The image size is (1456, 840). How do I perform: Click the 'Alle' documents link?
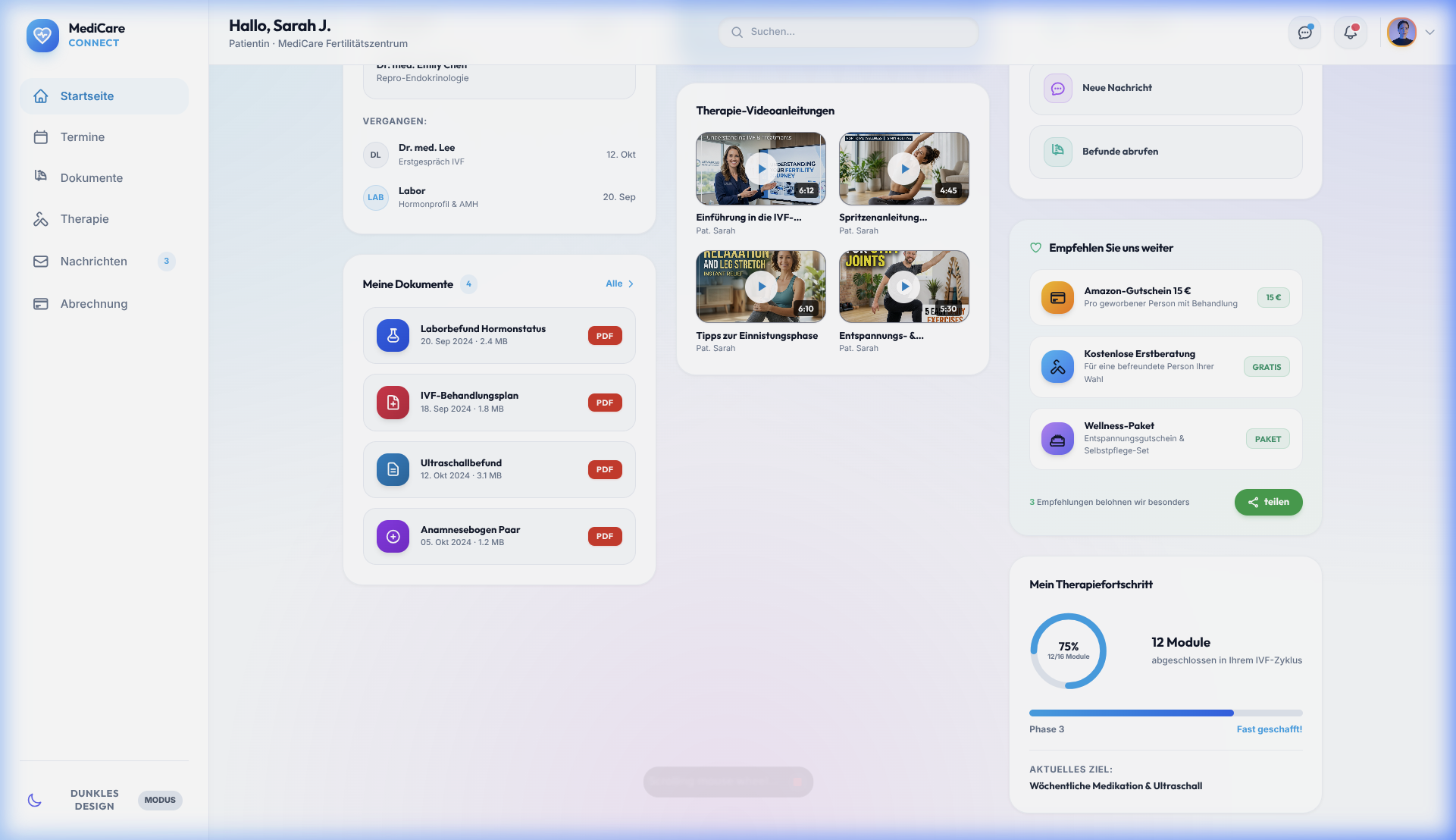pyautogui.click(x=620, y=284)
